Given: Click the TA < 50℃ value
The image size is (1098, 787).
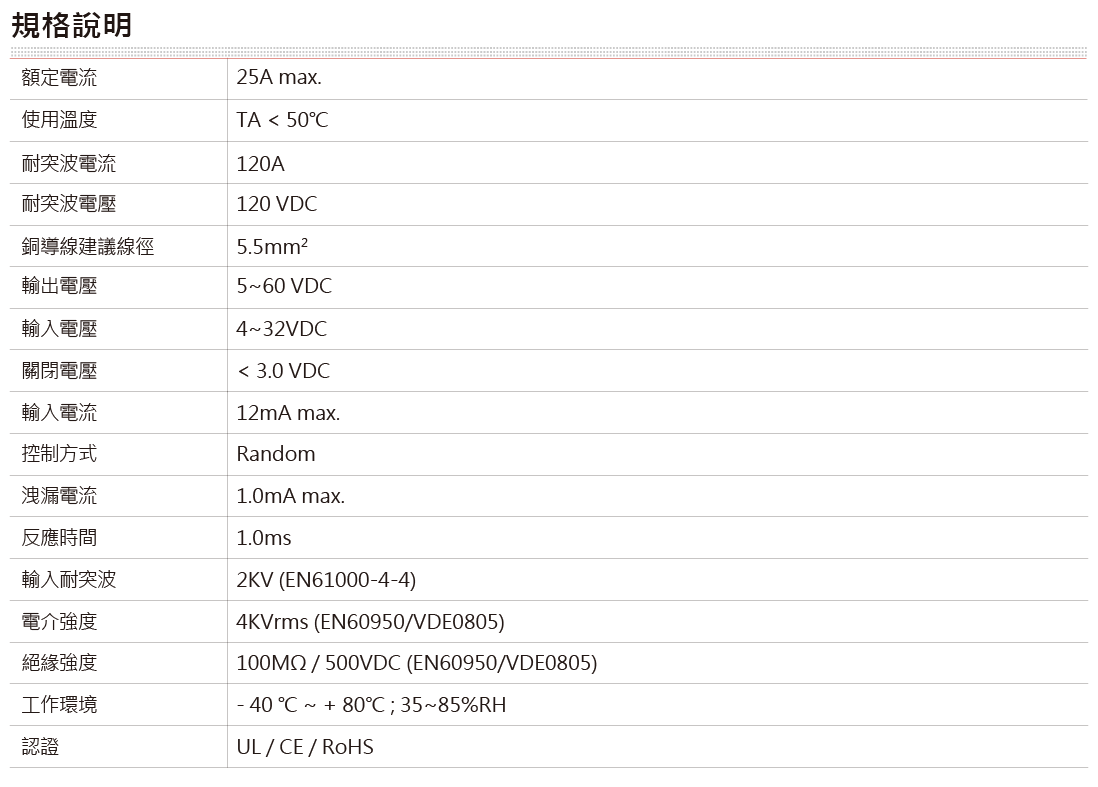Looking at the screenshot, I should [282, 120].
